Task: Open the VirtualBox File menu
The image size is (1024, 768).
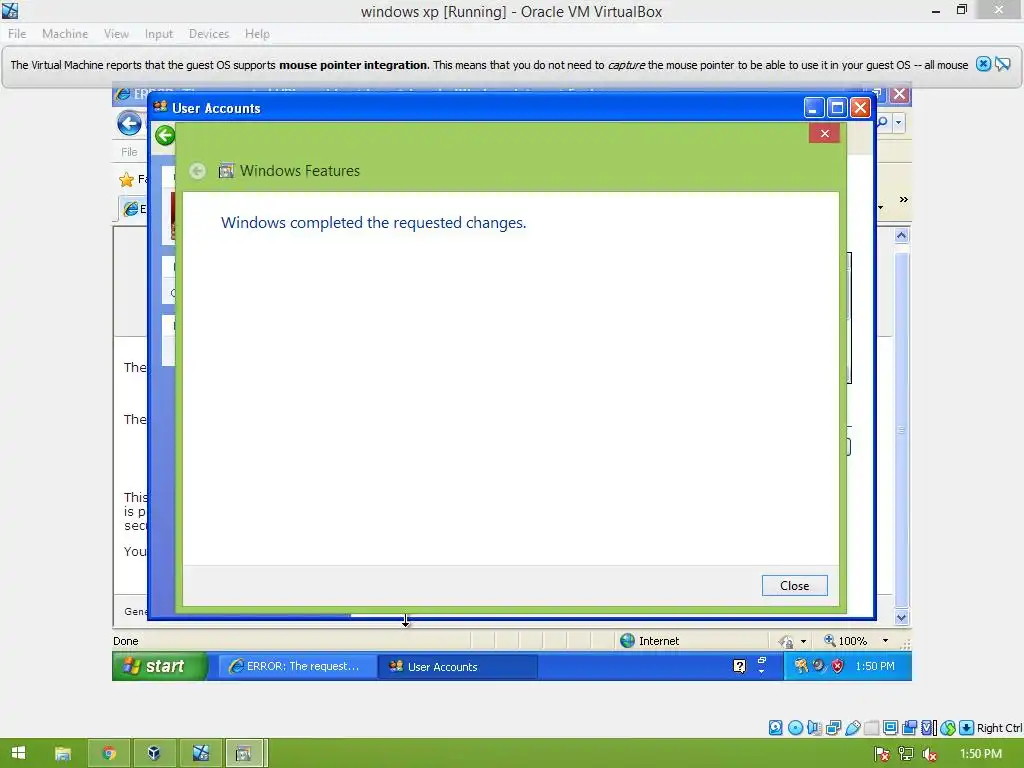Action: click(17, 34)
